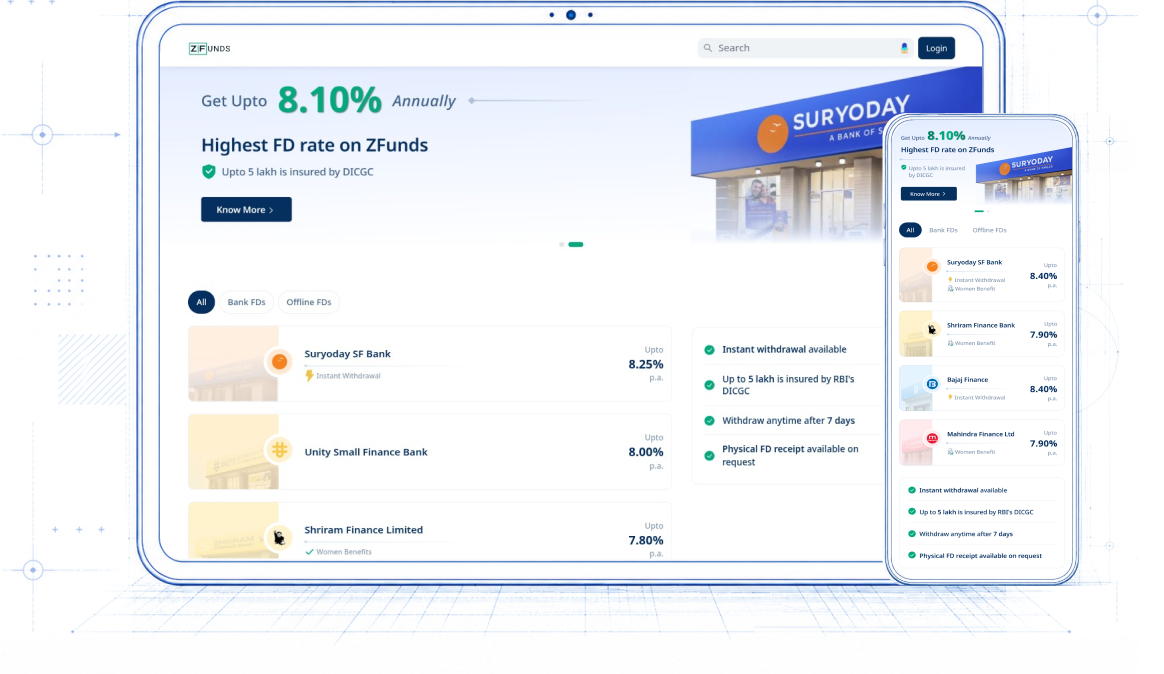This screenshot has height=674, width=1164.
Task: Switch to the Bank FDs tab on the phone
Action: click(x=943, y=230)
